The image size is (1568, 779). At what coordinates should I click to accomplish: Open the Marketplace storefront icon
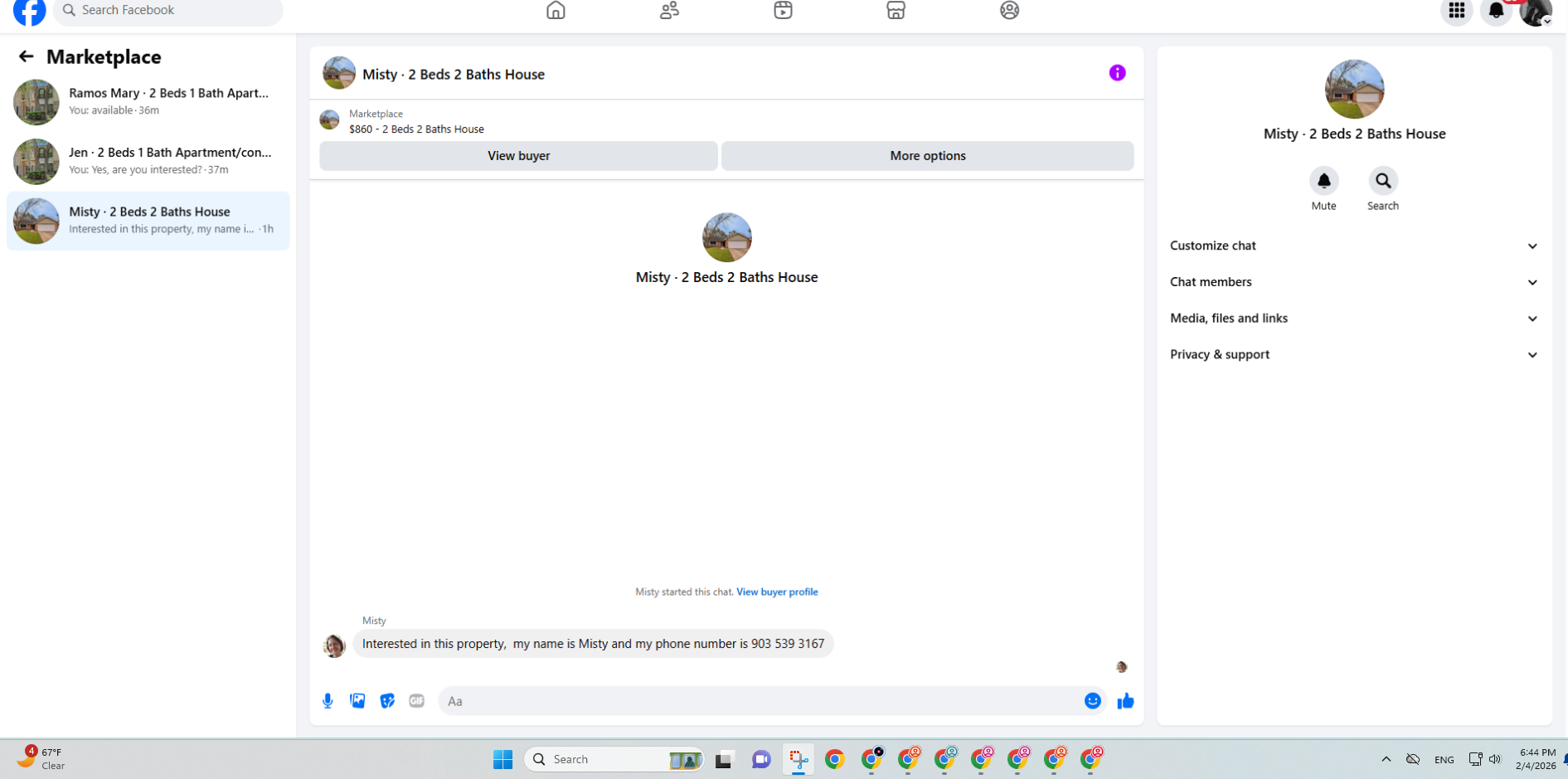pos(896,11)
